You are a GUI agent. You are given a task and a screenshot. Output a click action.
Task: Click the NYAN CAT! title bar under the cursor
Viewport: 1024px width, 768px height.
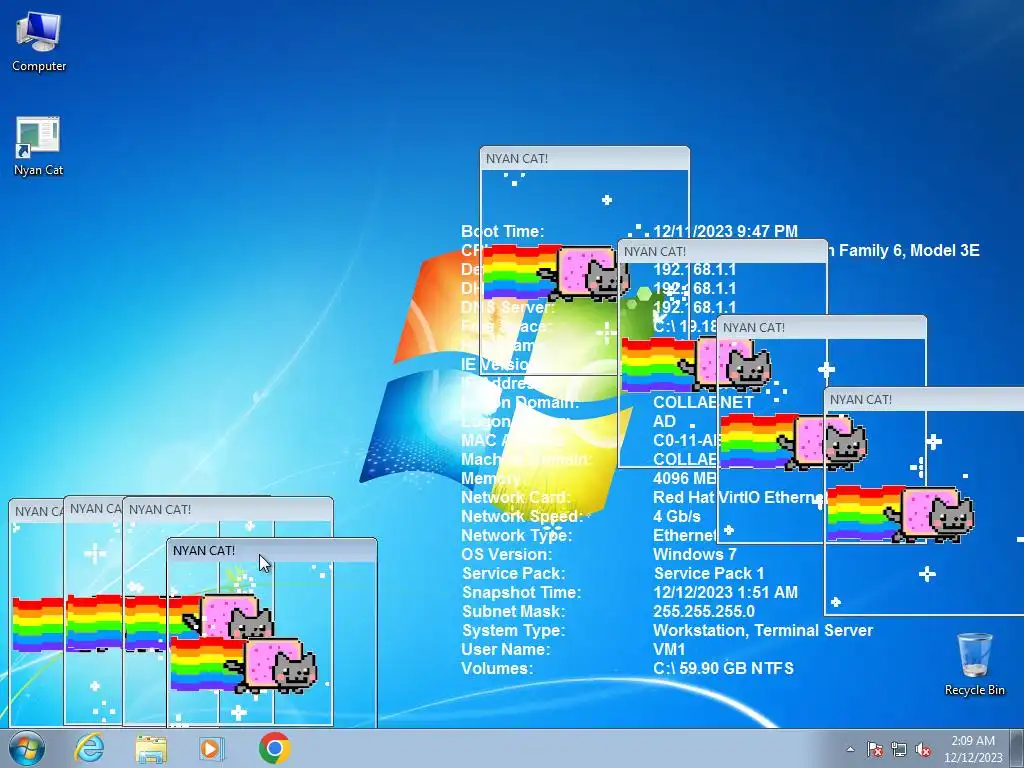pyautogui.click(x=272, y=551)
